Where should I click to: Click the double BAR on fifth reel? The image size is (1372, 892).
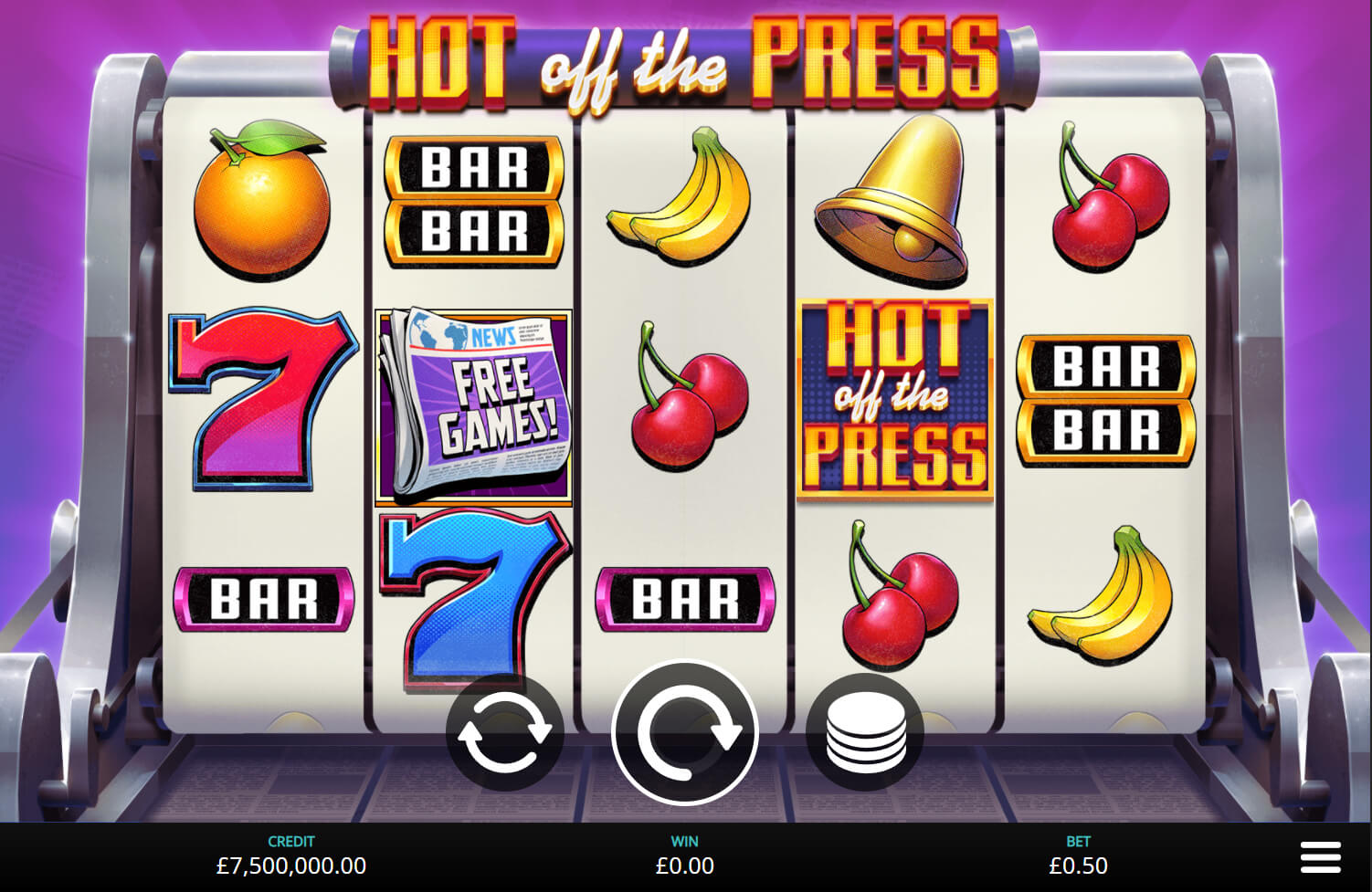pos(1106,400)
